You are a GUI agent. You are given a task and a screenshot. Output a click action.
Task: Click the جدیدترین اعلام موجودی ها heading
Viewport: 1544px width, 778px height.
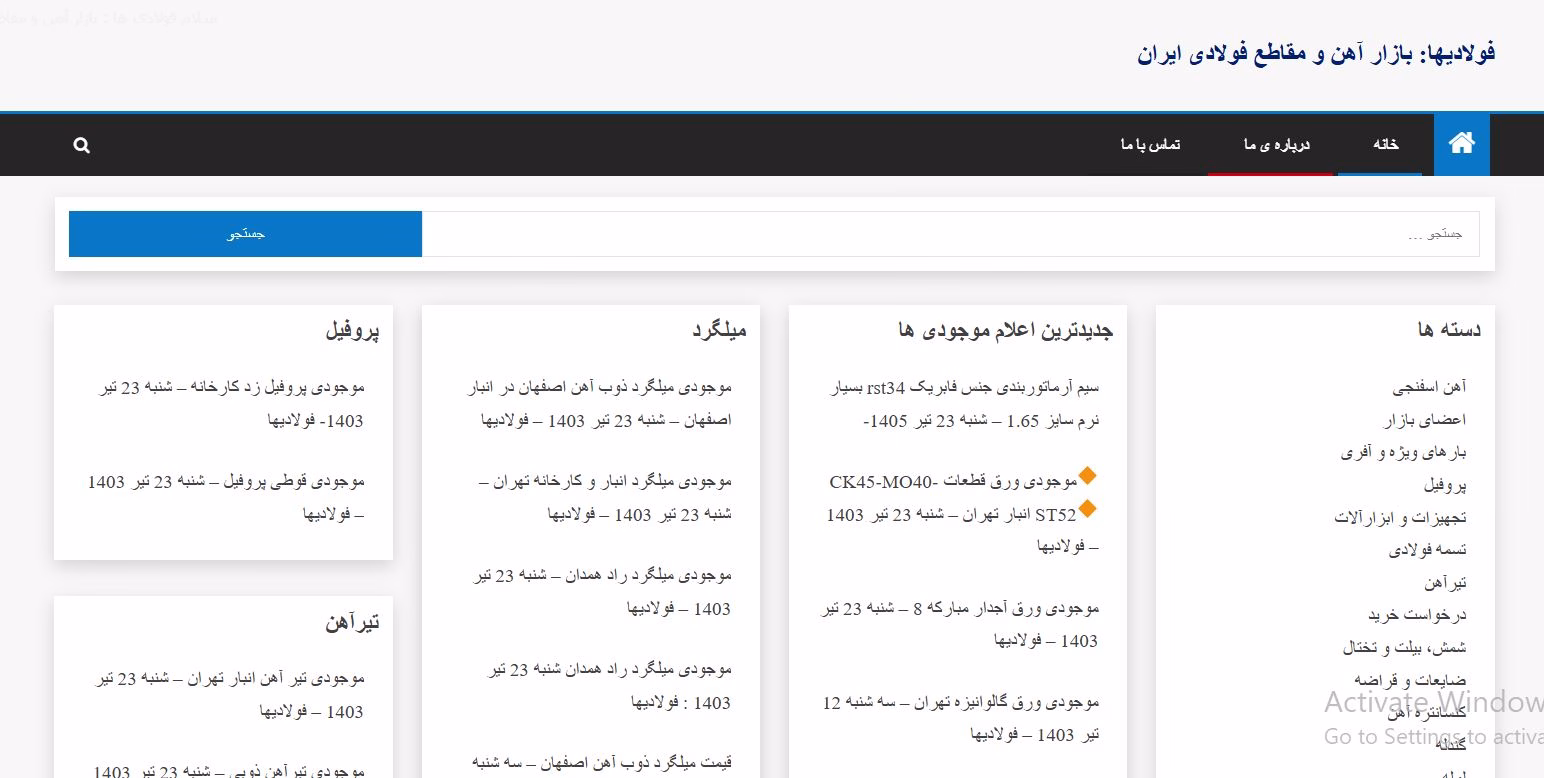click(1006, 330)
